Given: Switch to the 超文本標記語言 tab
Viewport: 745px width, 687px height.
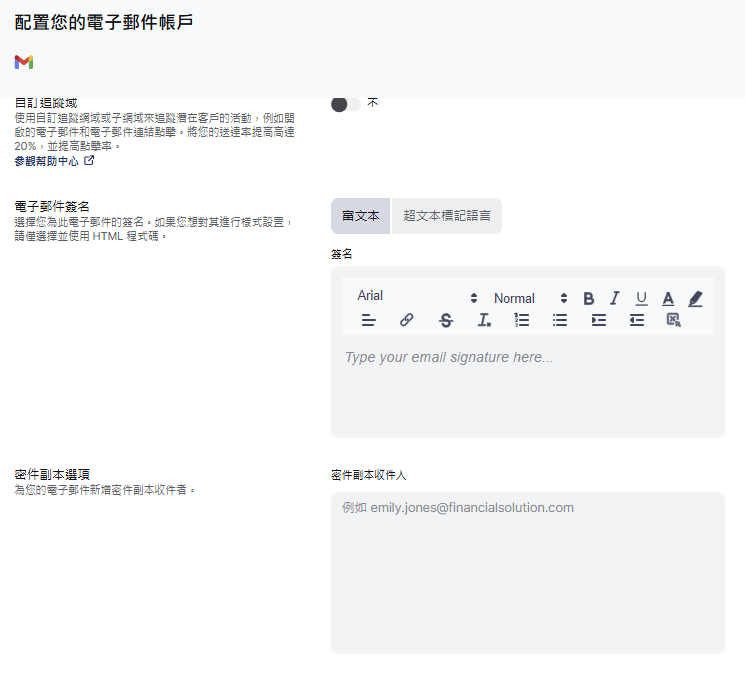Looking at the screenshot, I should 446,216.
